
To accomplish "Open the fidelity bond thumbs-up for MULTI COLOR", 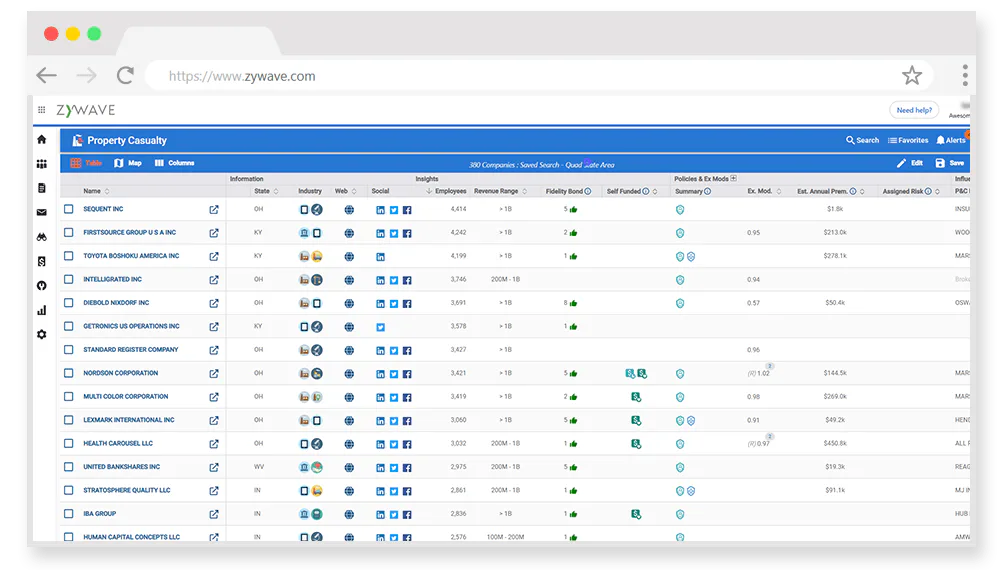I will 573,397.
